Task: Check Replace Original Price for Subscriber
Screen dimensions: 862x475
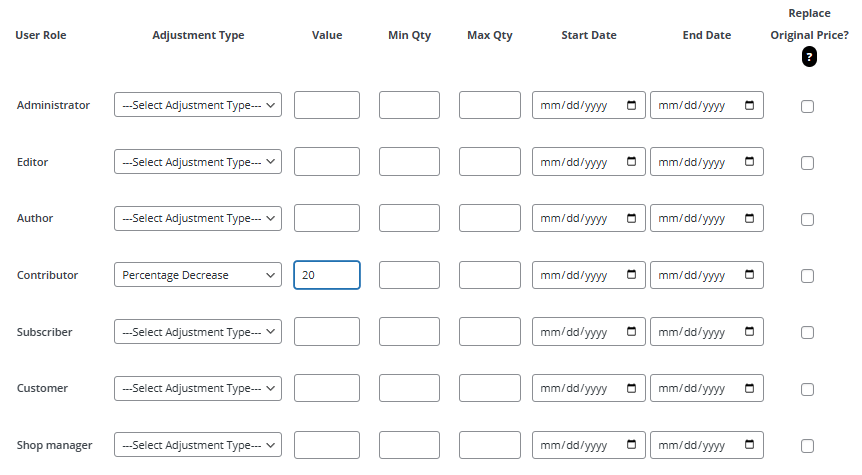Action: (808, 333)
